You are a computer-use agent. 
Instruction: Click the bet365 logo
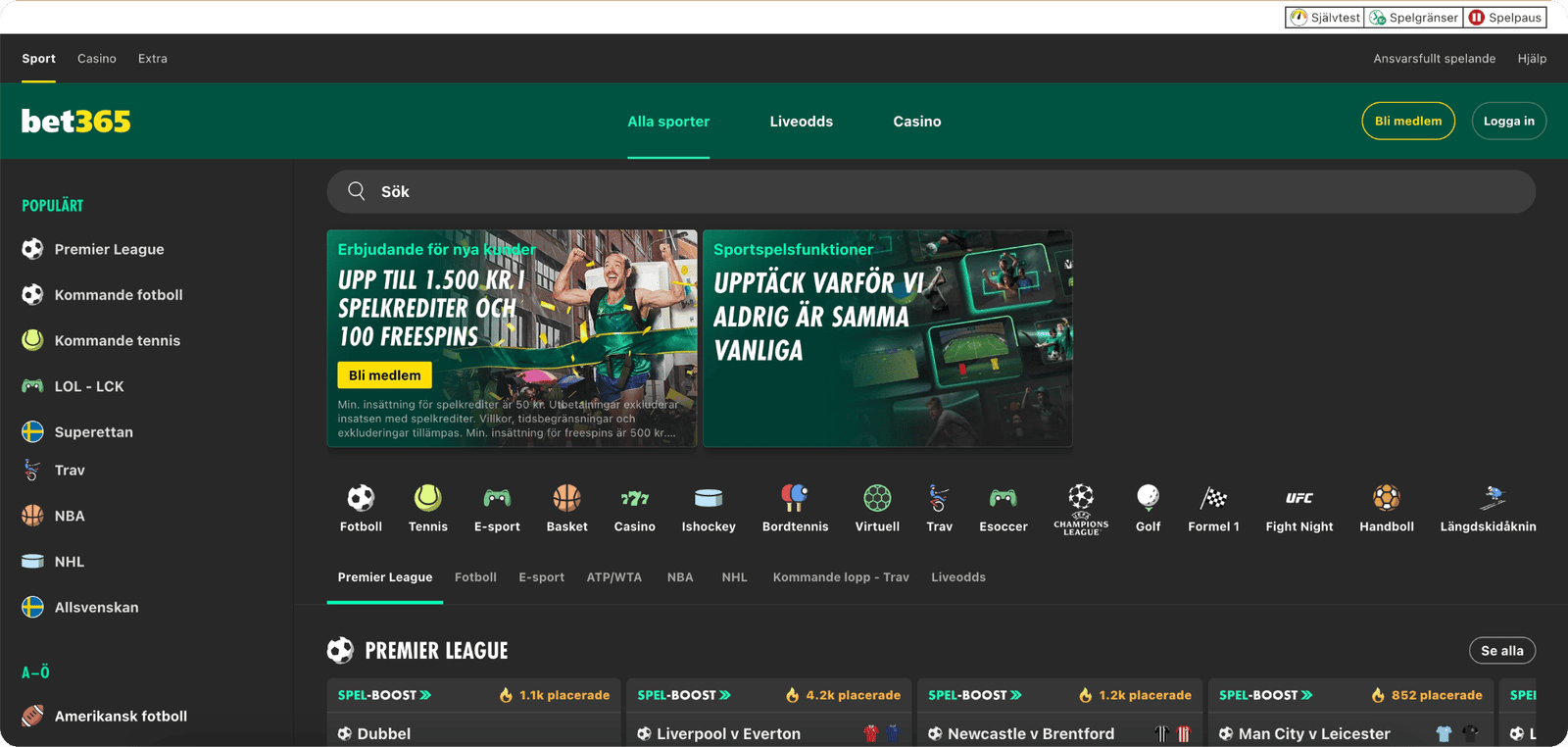[76, 121]
